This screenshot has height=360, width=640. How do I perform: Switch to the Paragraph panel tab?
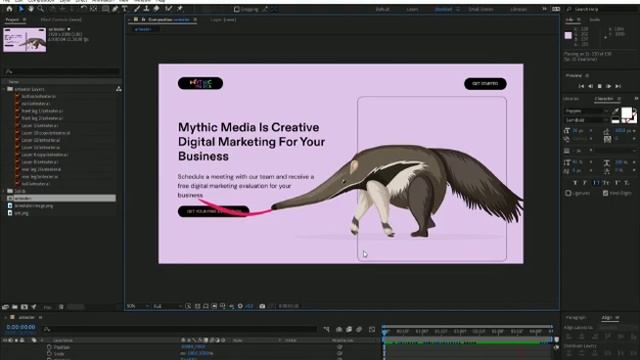(576, 317)
